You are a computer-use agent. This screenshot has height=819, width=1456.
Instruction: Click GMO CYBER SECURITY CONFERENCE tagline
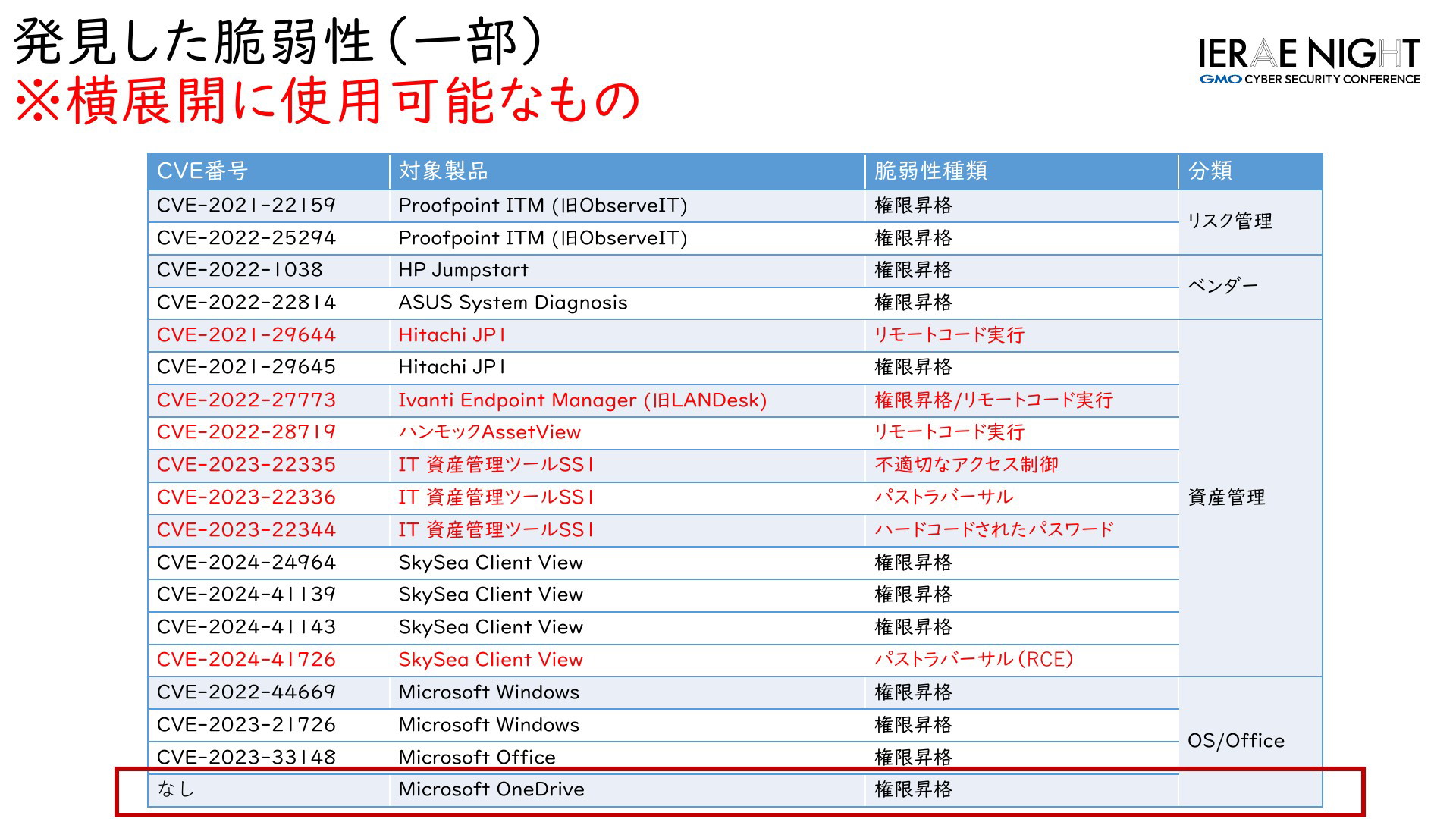[x=1310, y=79]
